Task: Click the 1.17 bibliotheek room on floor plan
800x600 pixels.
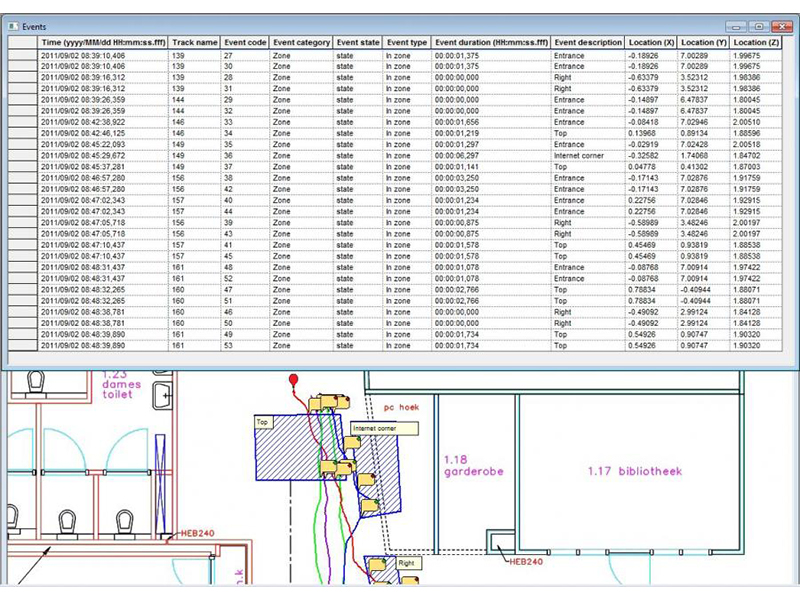Action: click(633, 470)
